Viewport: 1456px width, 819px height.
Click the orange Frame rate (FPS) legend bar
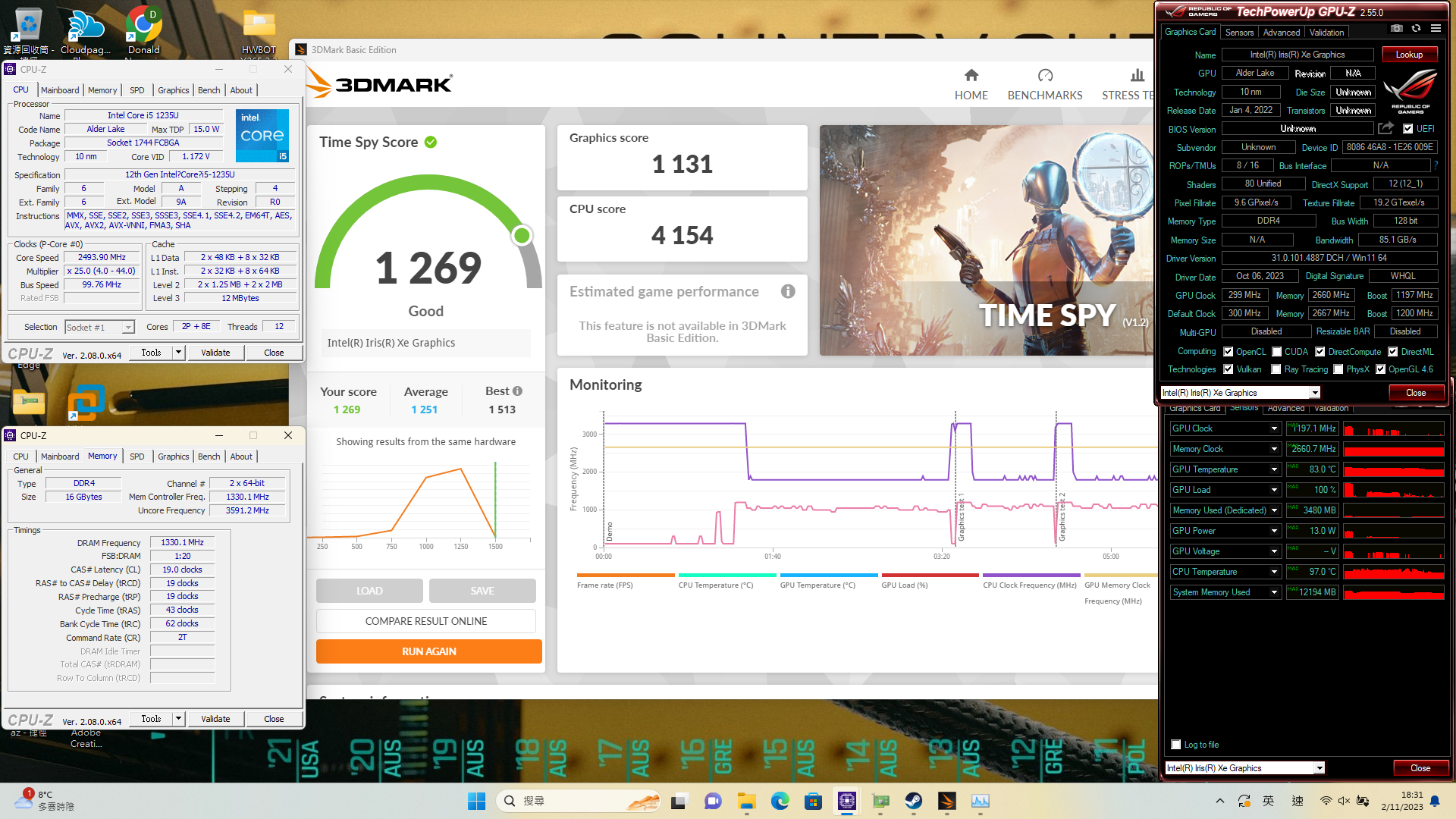pyautogui.click(x=626, y=575)
